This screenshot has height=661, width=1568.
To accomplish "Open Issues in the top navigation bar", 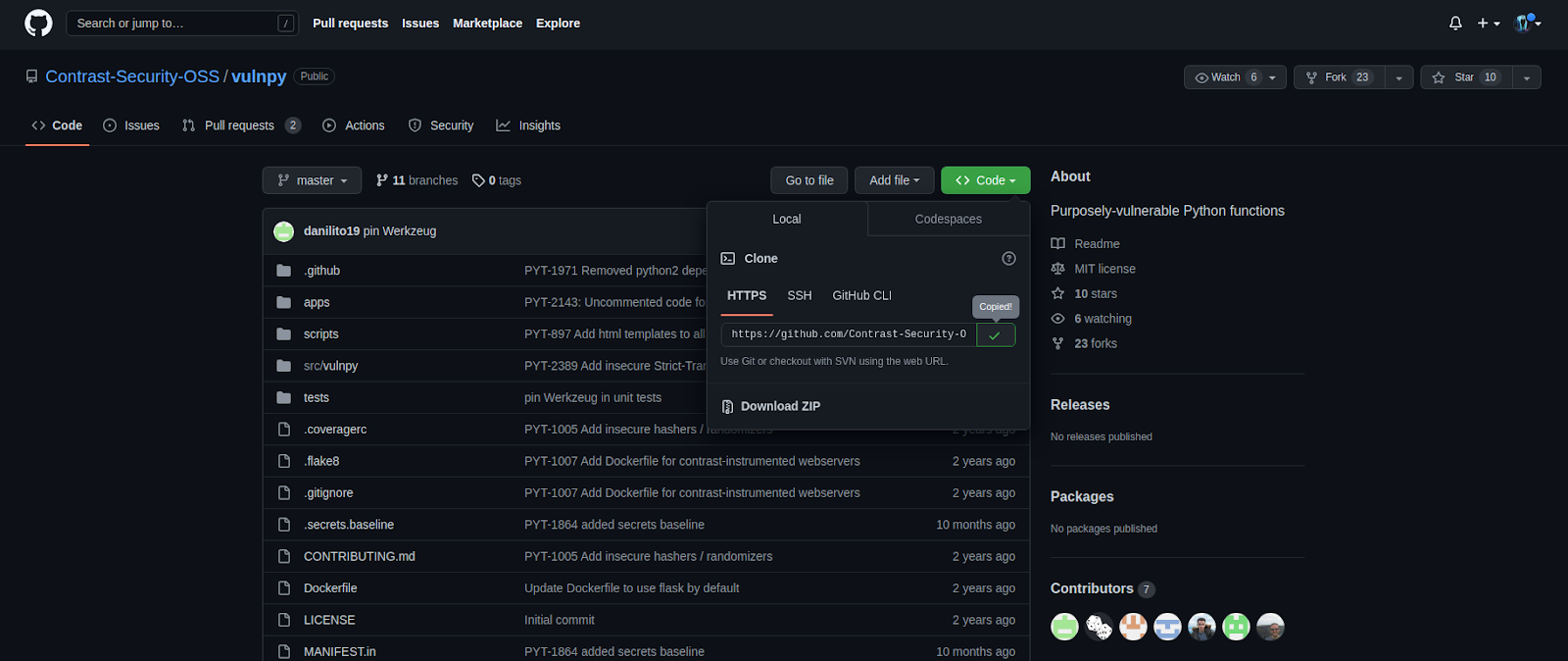I will pyautogui.click(x=420, y=24).
